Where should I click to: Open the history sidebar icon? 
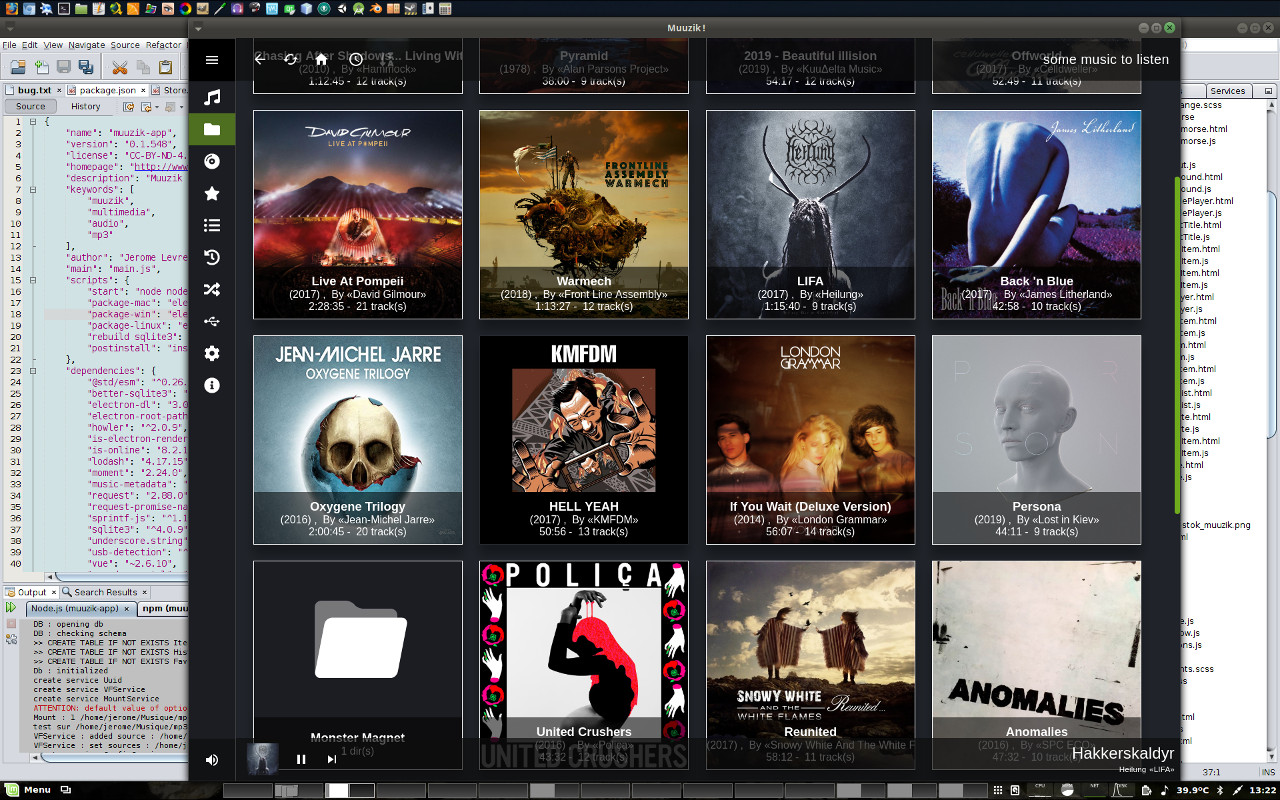pyautogui.click(x=211, y=257)
